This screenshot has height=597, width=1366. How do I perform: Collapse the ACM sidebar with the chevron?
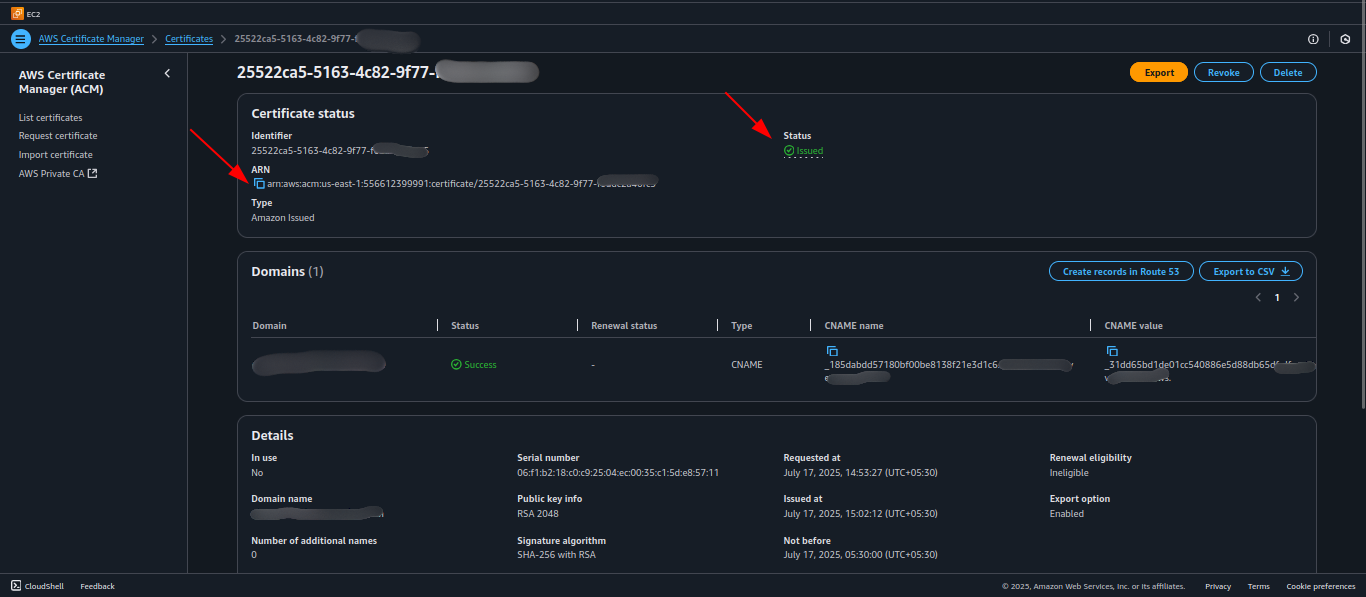(x=167, y=73)
